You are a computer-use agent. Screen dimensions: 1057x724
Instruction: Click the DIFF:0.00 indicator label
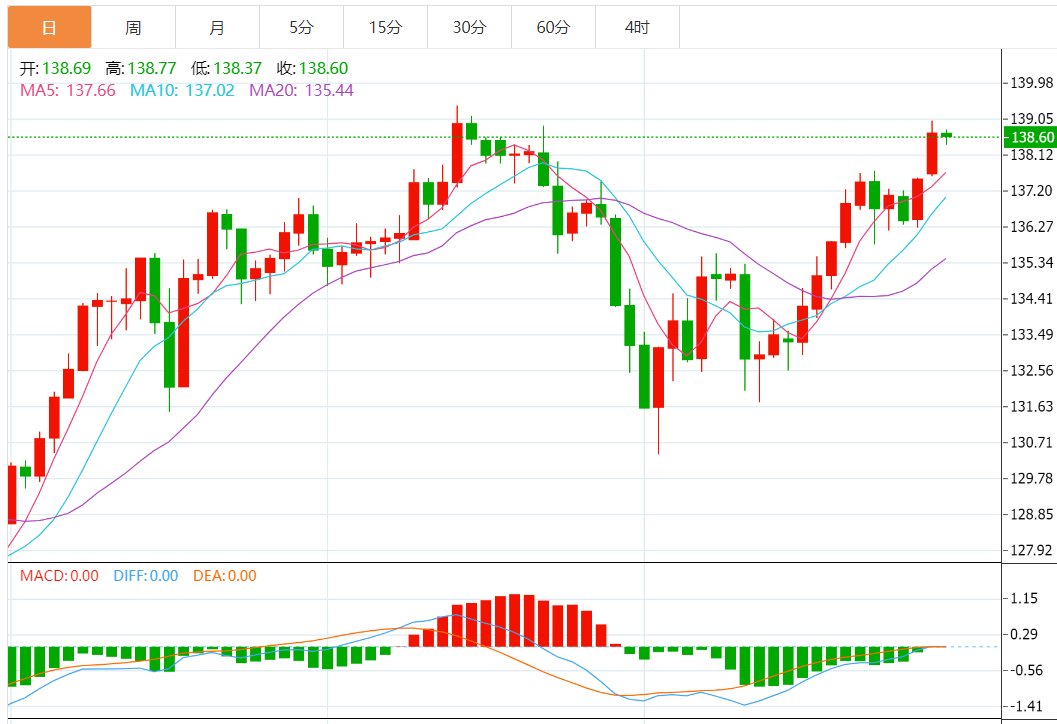point(146,576)
